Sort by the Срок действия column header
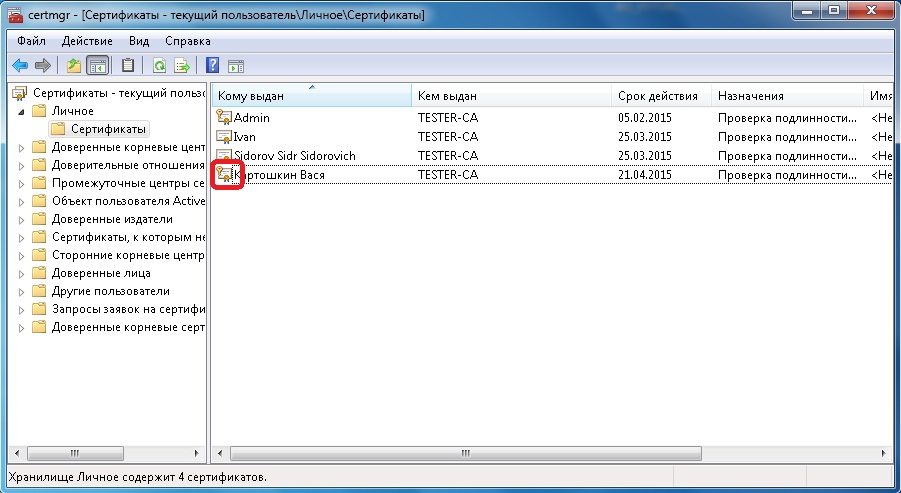The height and width of the screenshot is (493, 901). [x=658, y=96]
